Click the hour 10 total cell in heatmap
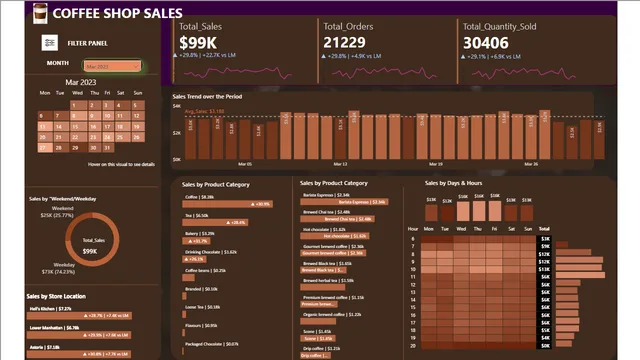 coord(544,269)
